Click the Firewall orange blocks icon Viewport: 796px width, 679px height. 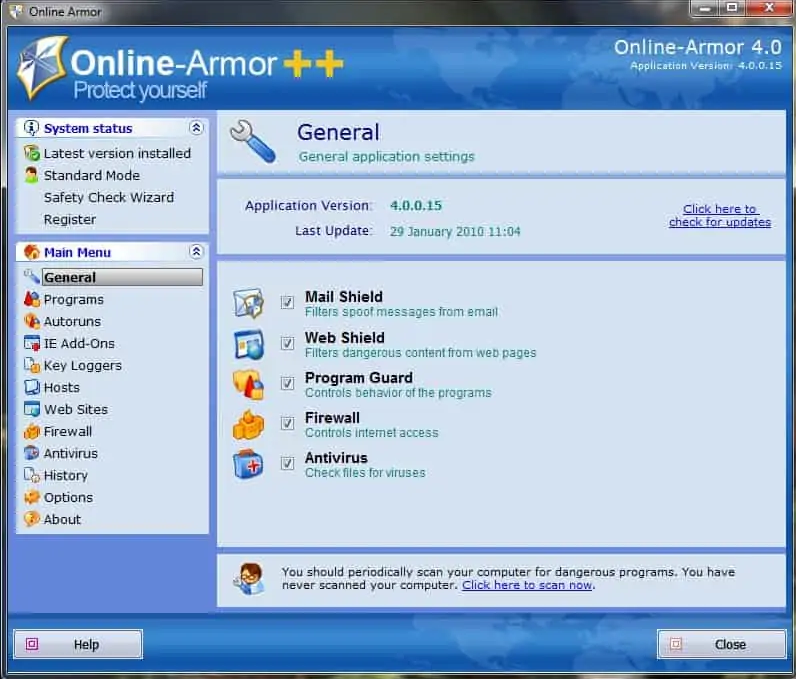(x=248, y=424)
